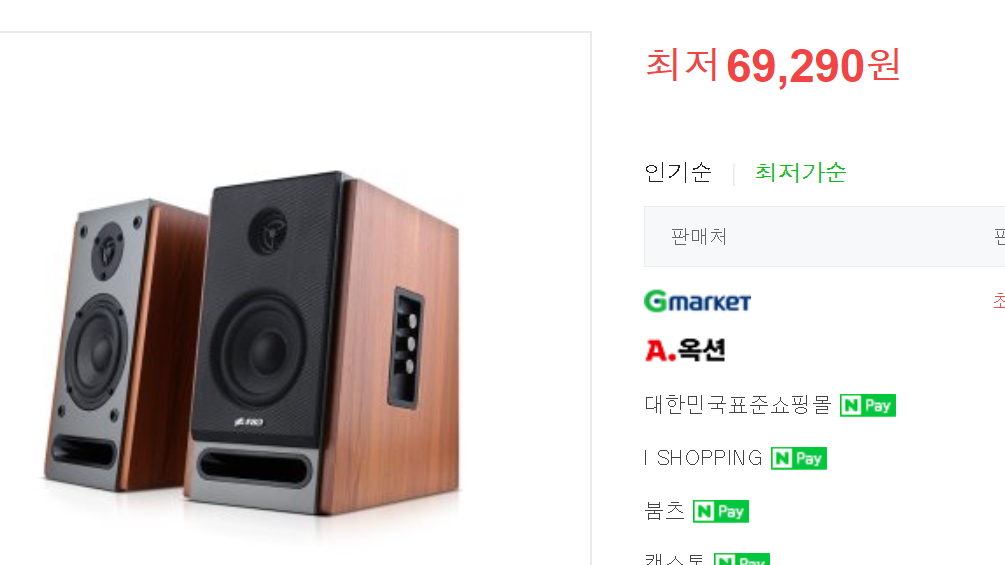Click the 판매처 column header
The width and height of the screenshot is (1005, 565).
pos(699,237)
